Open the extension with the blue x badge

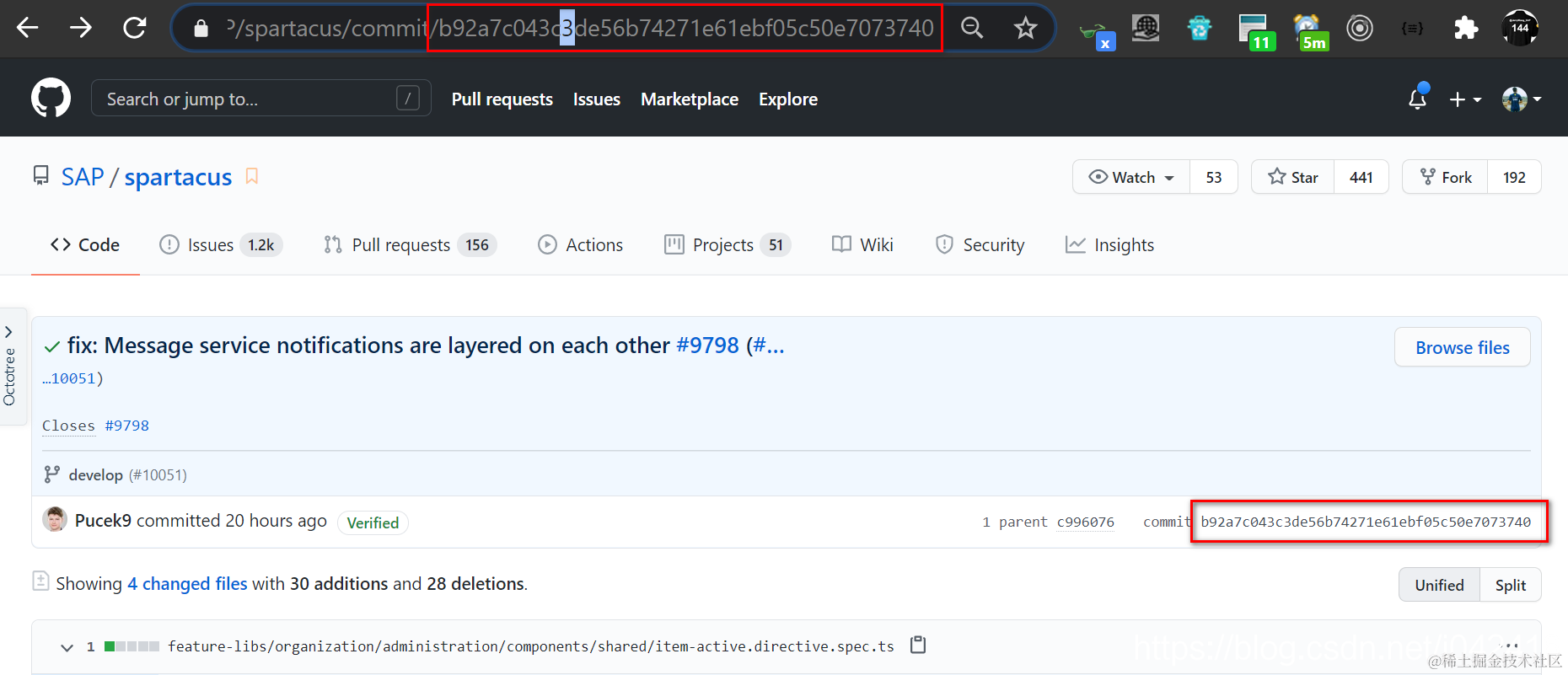click(1098, 34)
